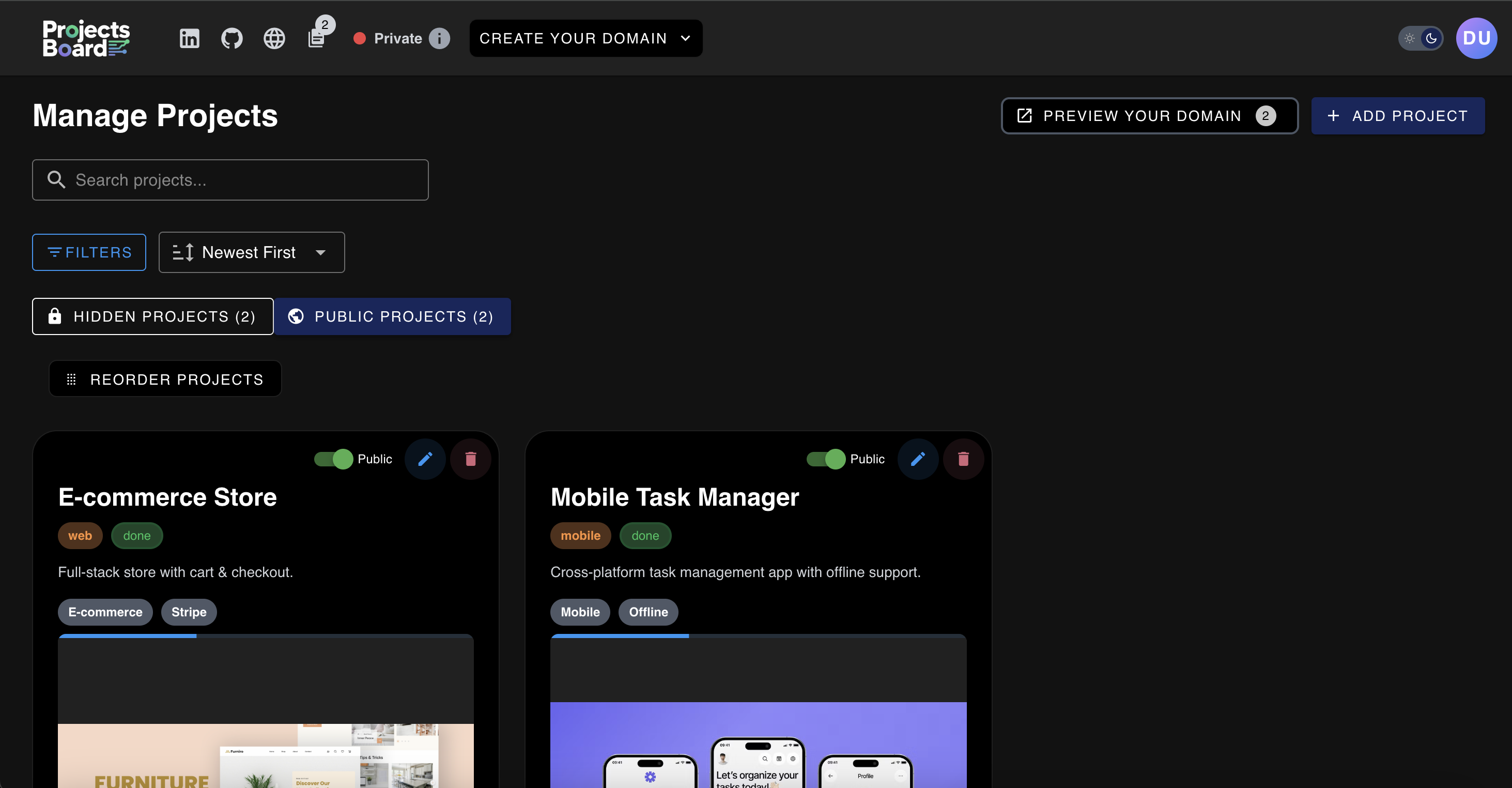Open the GitHub icon link
1512x788 pixels.
coord(232,38)
